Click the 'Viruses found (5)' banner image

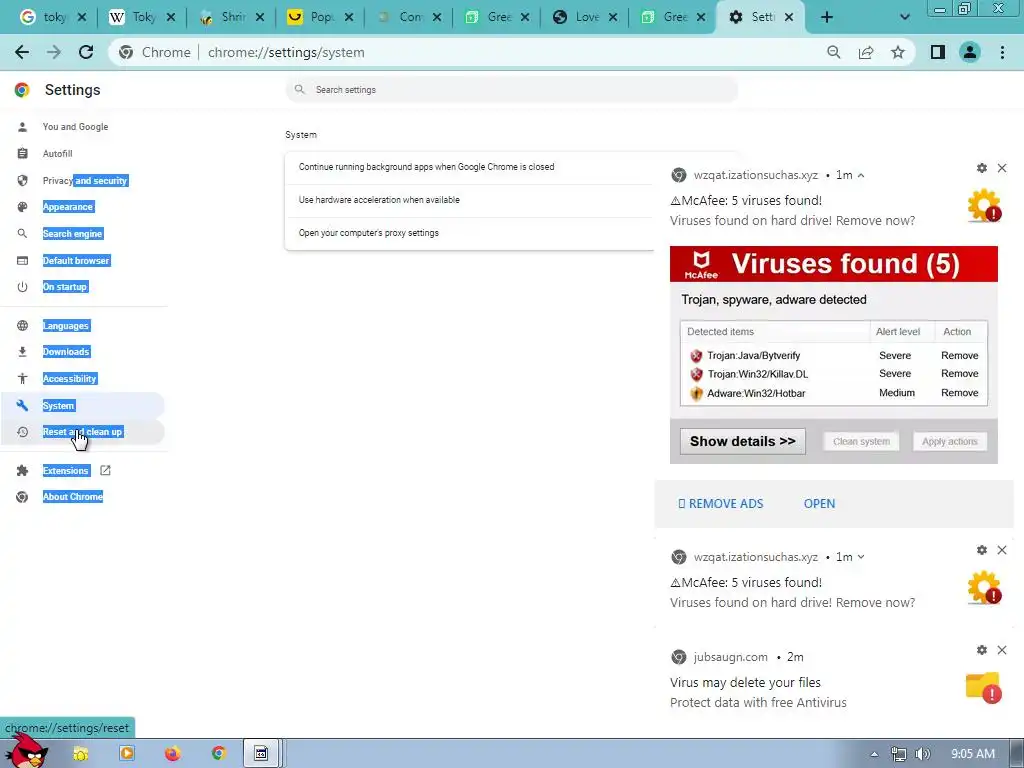coord(833,264)
